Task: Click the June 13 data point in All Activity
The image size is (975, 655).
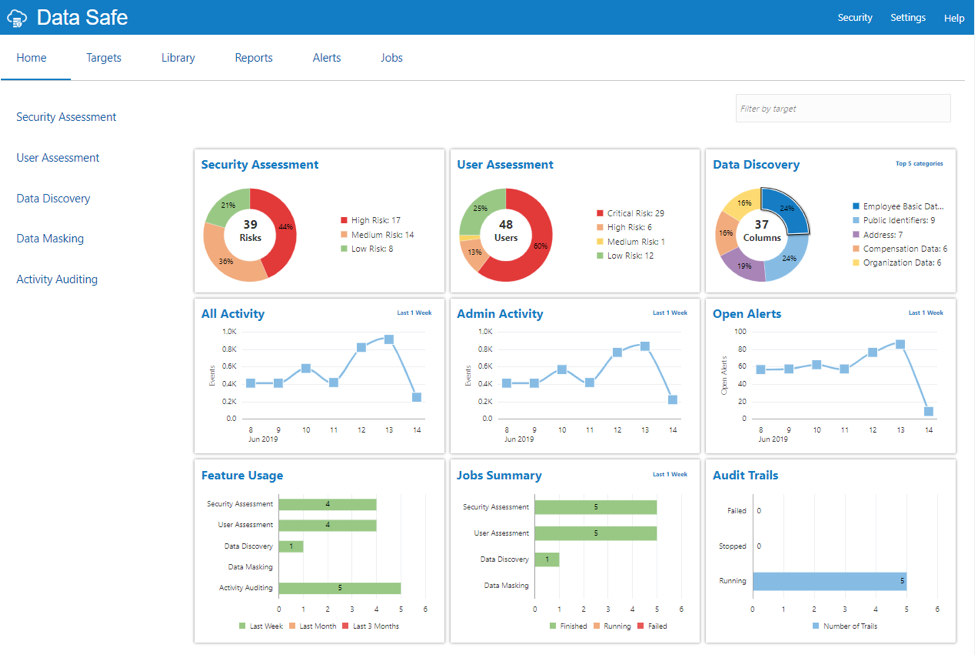Action: 389,340
